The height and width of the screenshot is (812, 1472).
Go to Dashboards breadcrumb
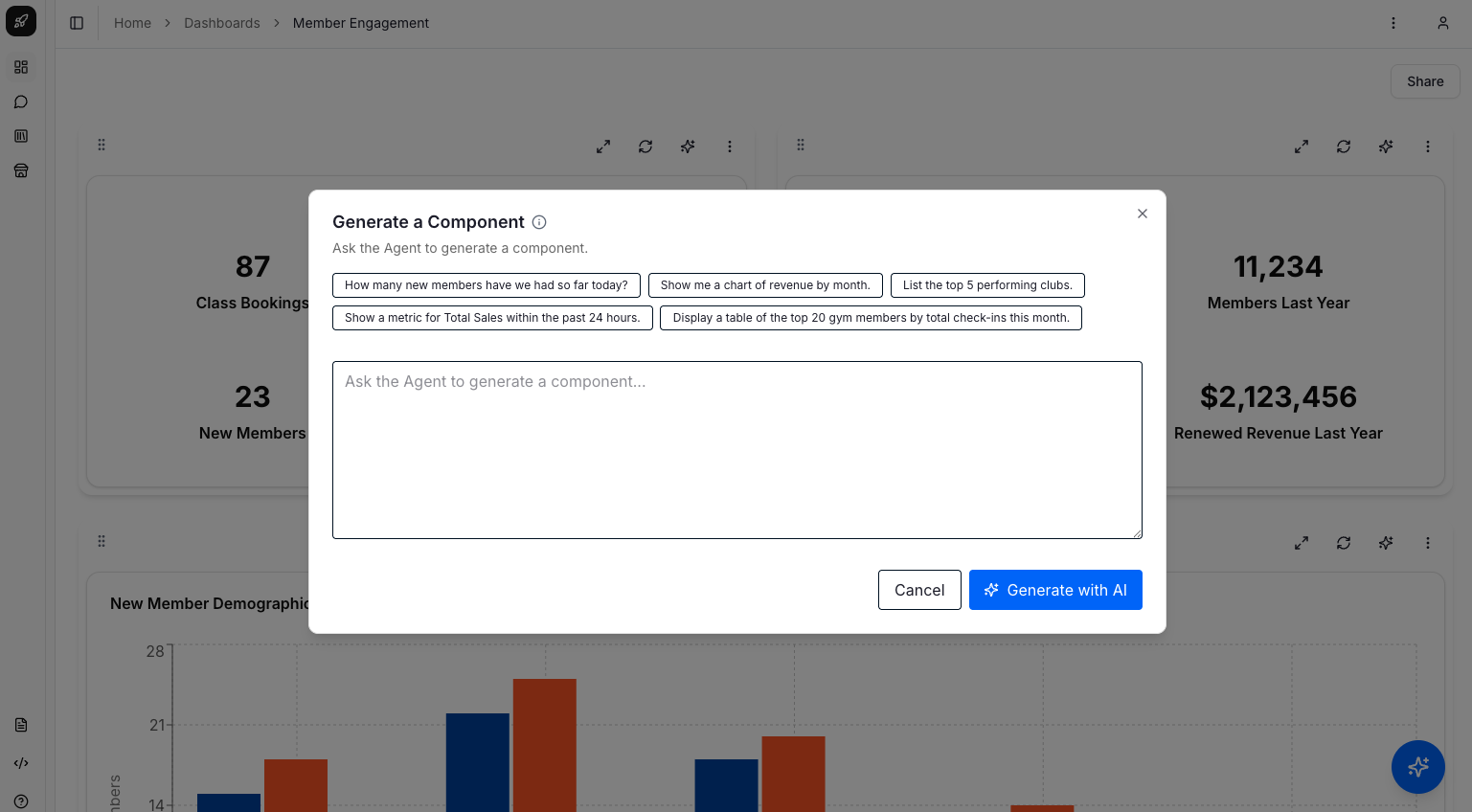221,23
